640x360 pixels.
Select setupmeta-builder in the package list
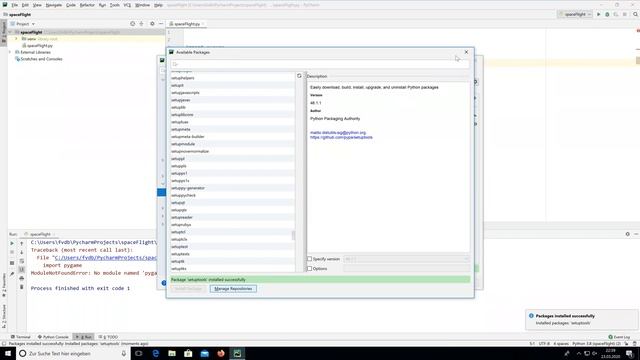[232, 137]
